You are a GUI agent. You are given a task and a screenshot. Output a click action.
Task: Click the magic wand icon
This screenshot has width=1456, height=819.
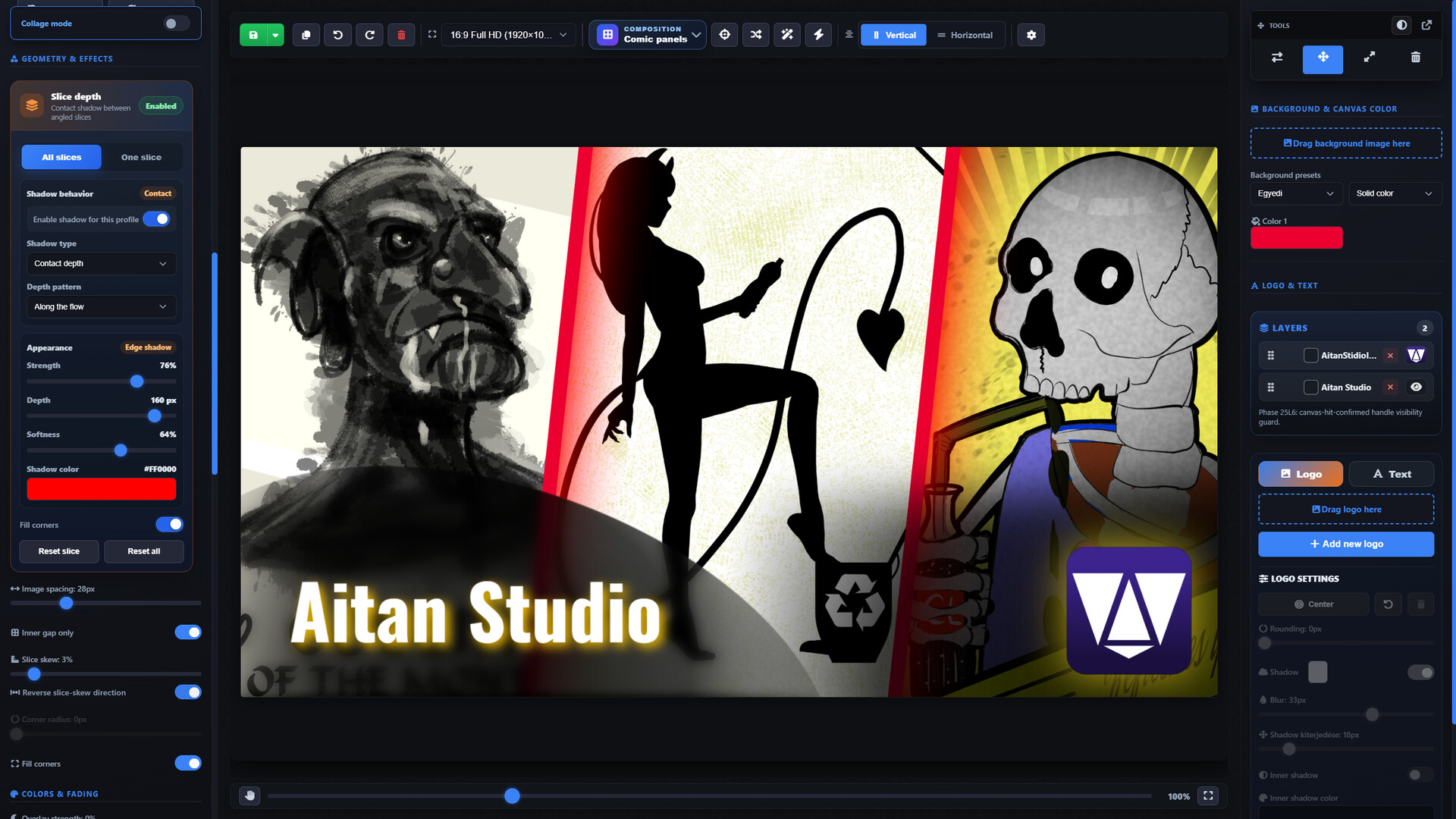787,35
